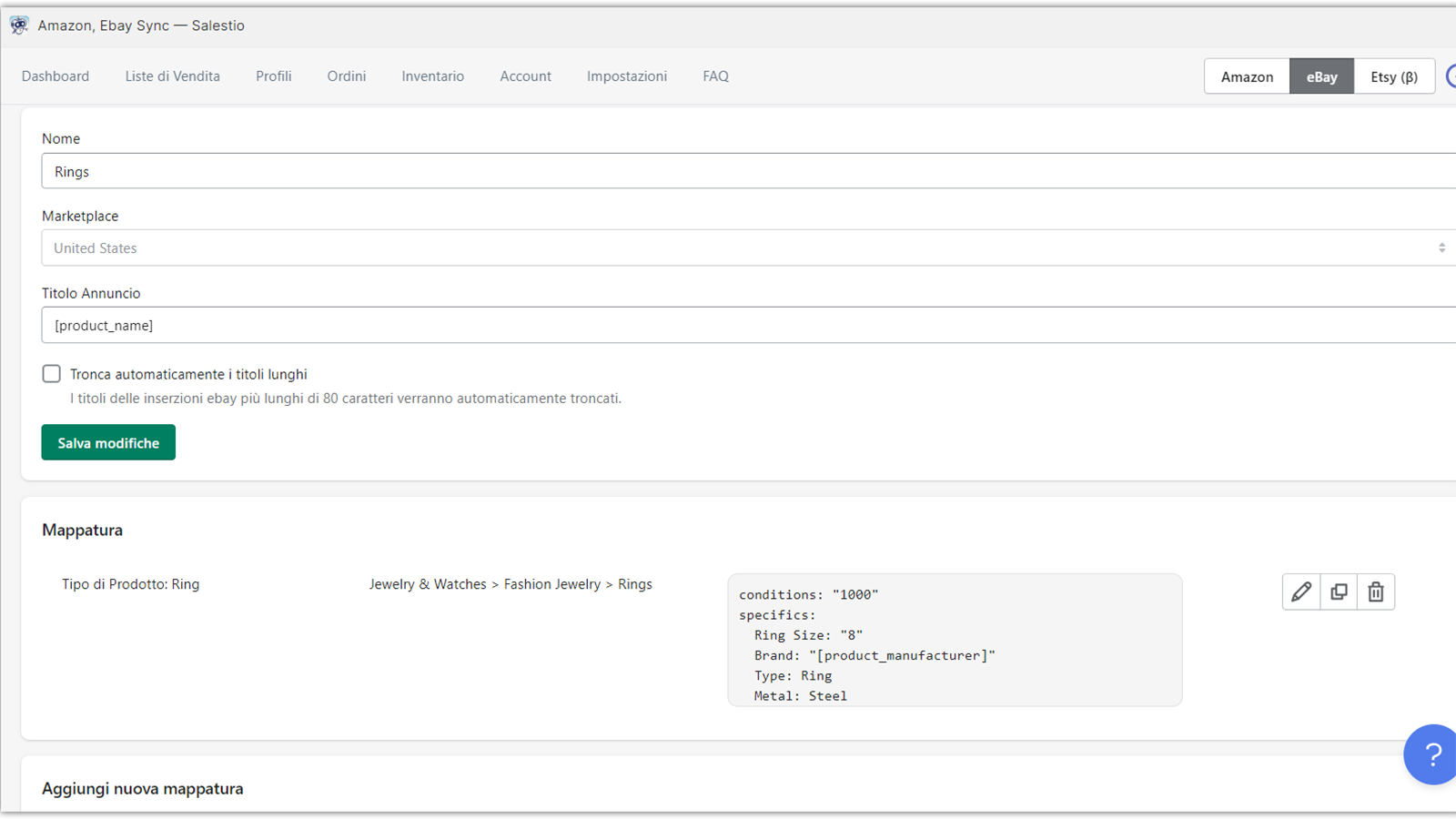Click the Titolo Annuncio field with [product_name]
The width and height of the screenshot is (1456, 819).
(x=749, y=325)
